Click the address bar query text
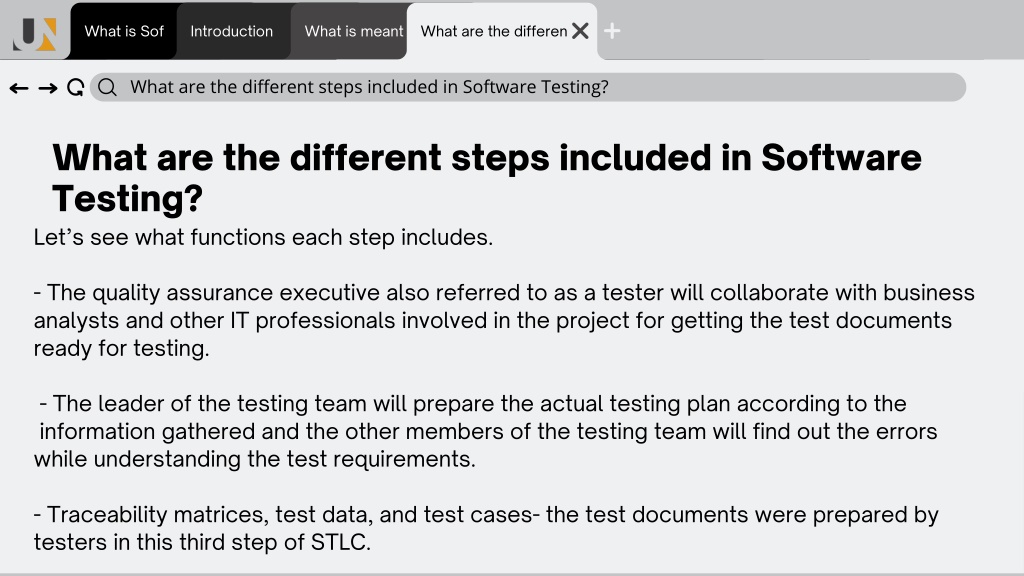Image resolution: width=1024 pixels, height=576 pixels. click(369, 87)
